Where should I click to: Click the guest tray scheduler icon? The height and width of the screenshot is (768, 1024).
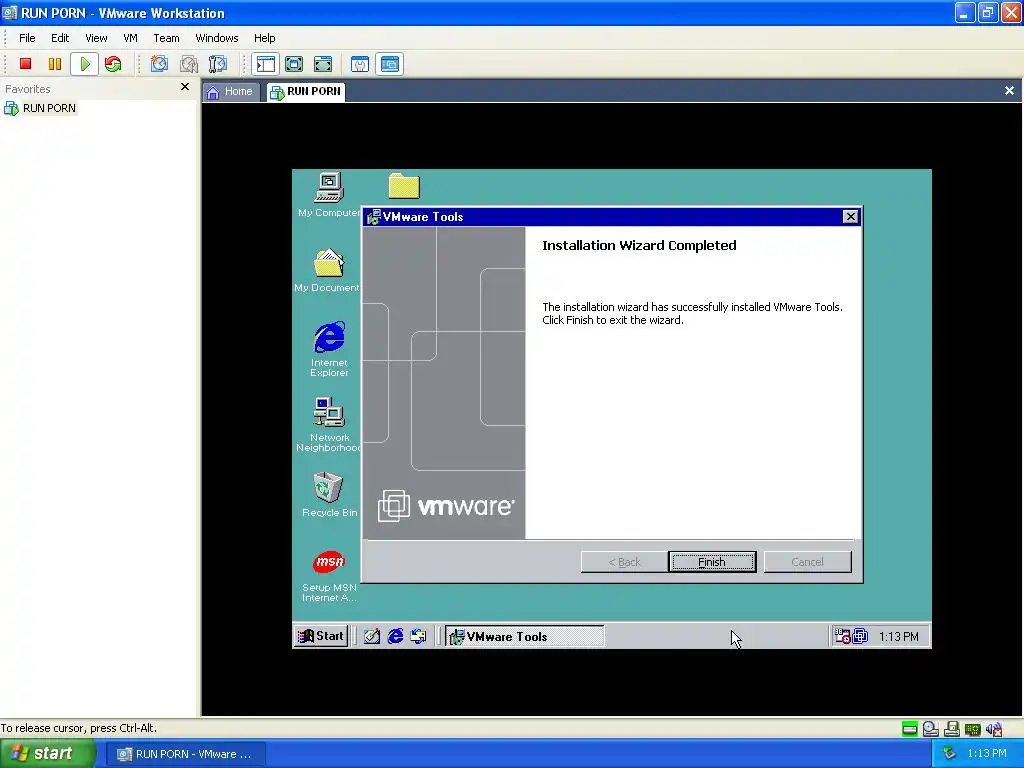click(x=842, y=636)
